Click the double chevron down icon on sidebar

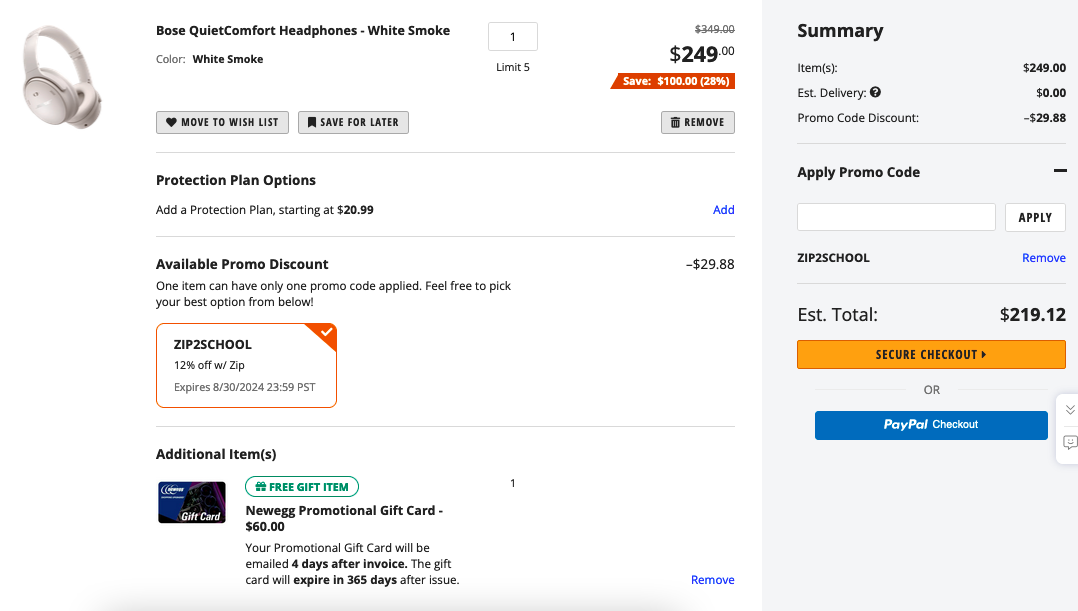1069,410
